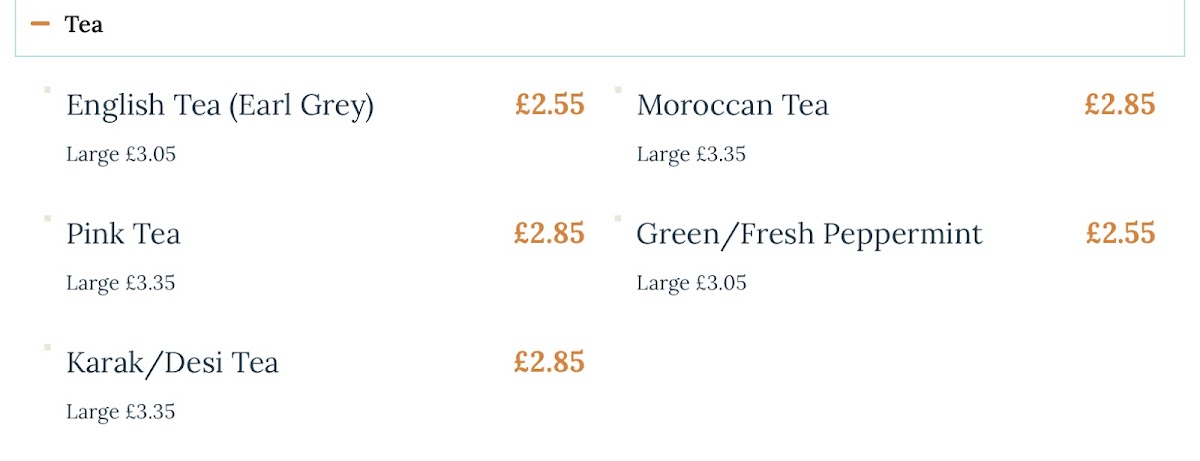Screen dimensions: 1200x461
Task: Click the Tea accordion header label
Action: coord(84,24)
